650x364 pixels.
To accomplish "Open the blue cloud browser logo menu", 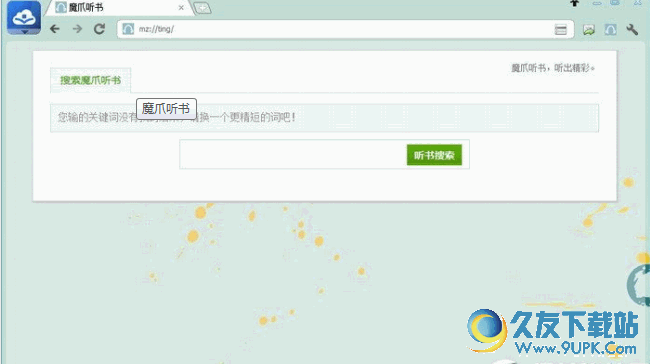I will (24, 17).
